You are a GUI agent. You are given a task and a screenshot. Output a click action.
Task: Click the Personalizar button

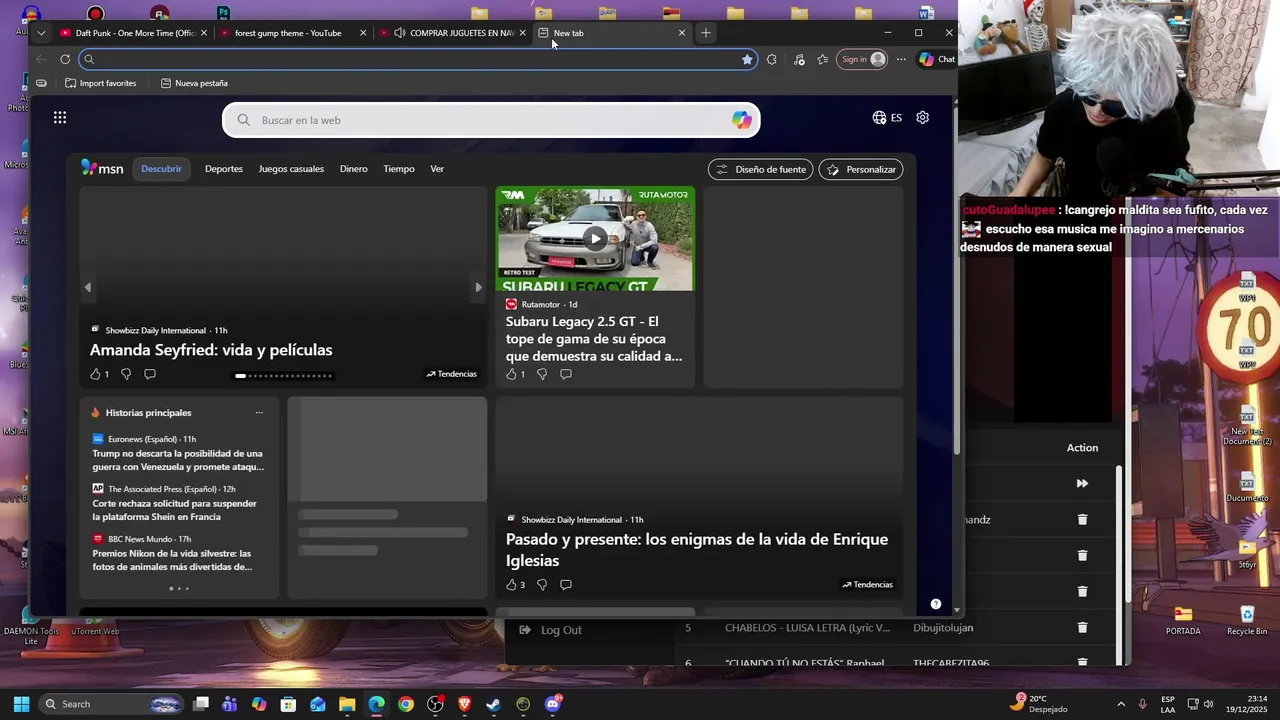(x=861, y=169)
